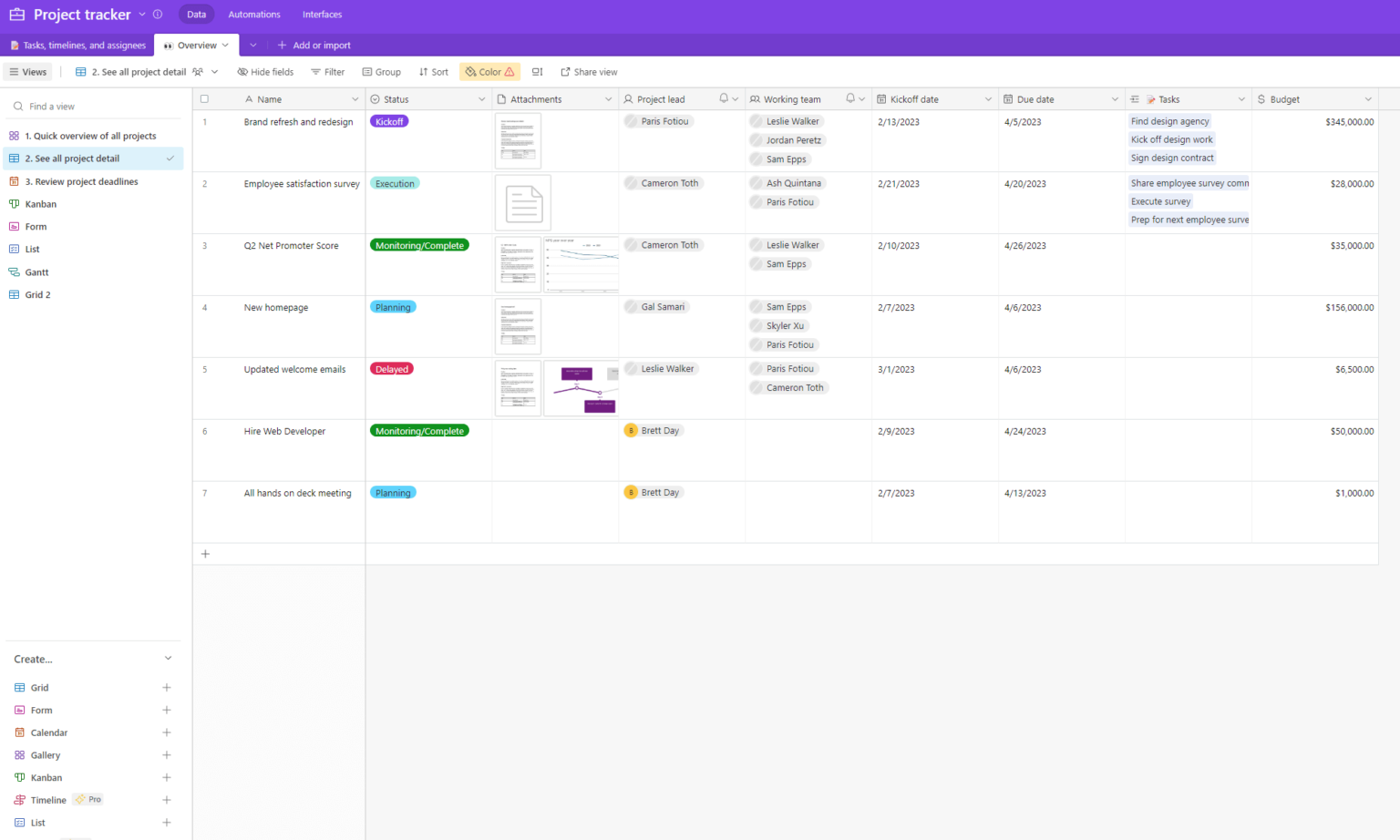Enable notifications bell on the Project lead field
The height and width of the screenshot is (840, 1400).
[x=723, y=98]
